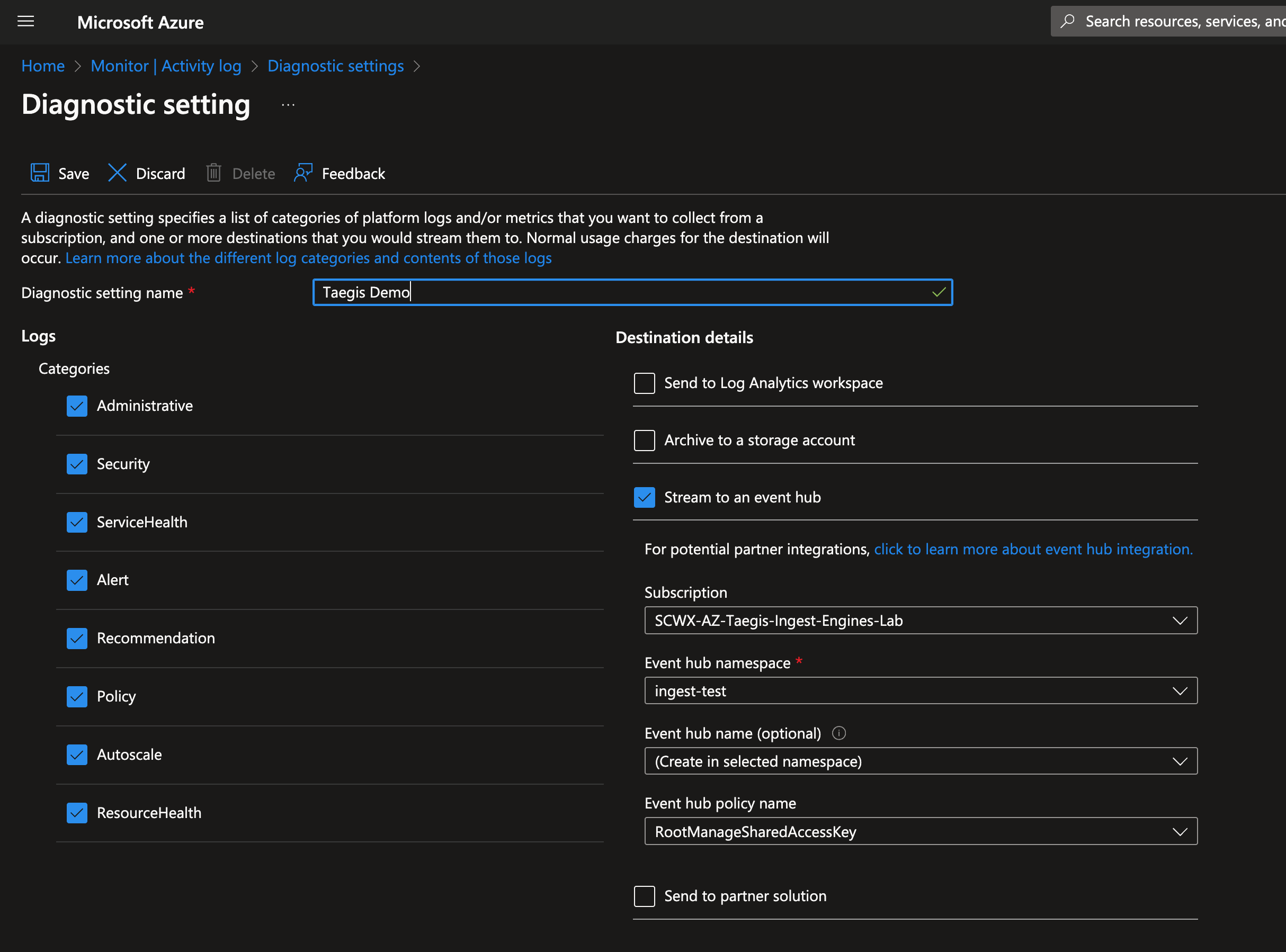
Task: Click the Save disk icon
Action: [40, 173]
